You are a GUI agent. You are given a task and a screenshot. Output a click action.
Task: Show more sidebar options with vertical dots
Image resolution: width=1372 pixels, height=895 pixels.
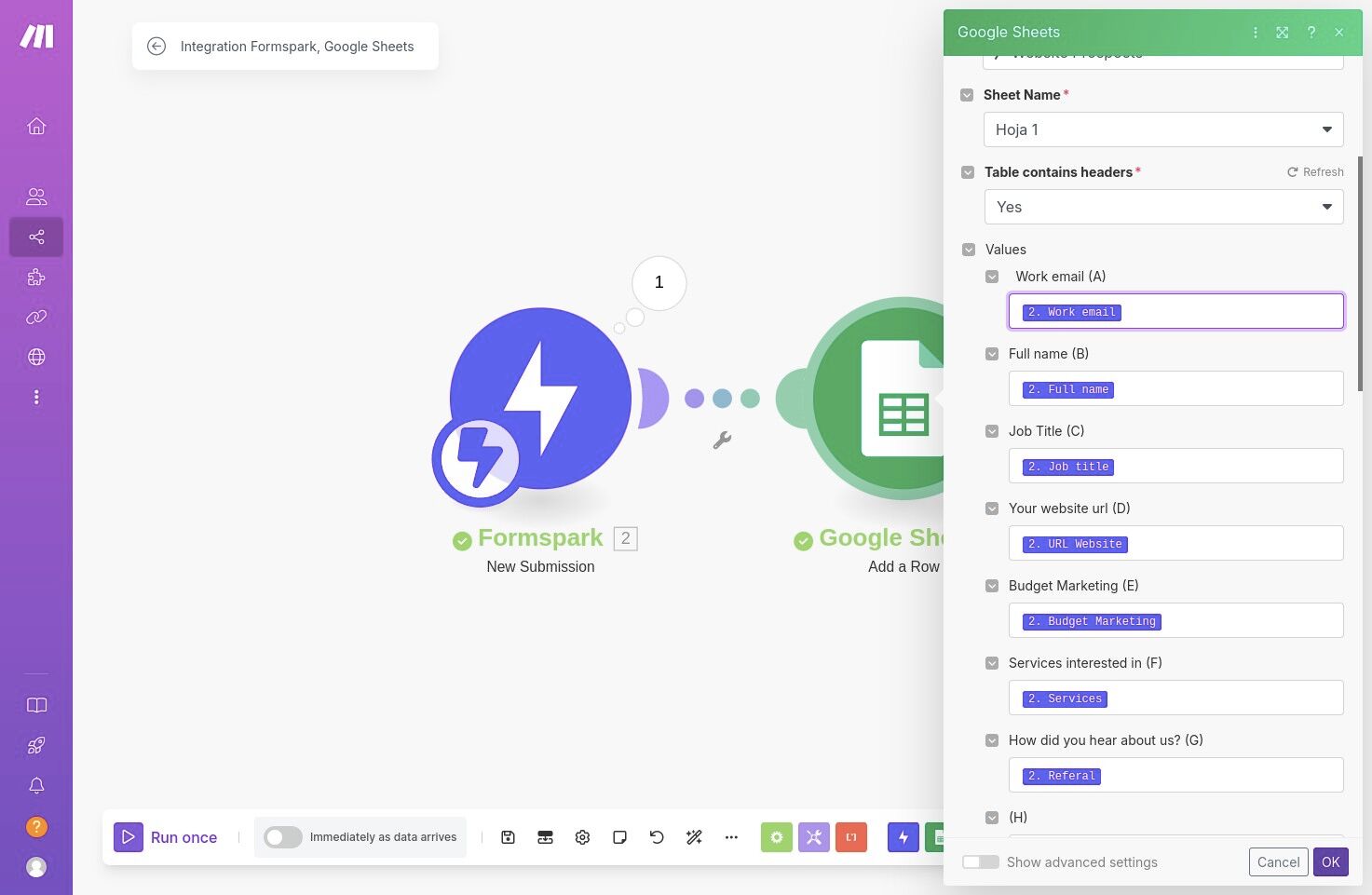(x=36, y=398)
